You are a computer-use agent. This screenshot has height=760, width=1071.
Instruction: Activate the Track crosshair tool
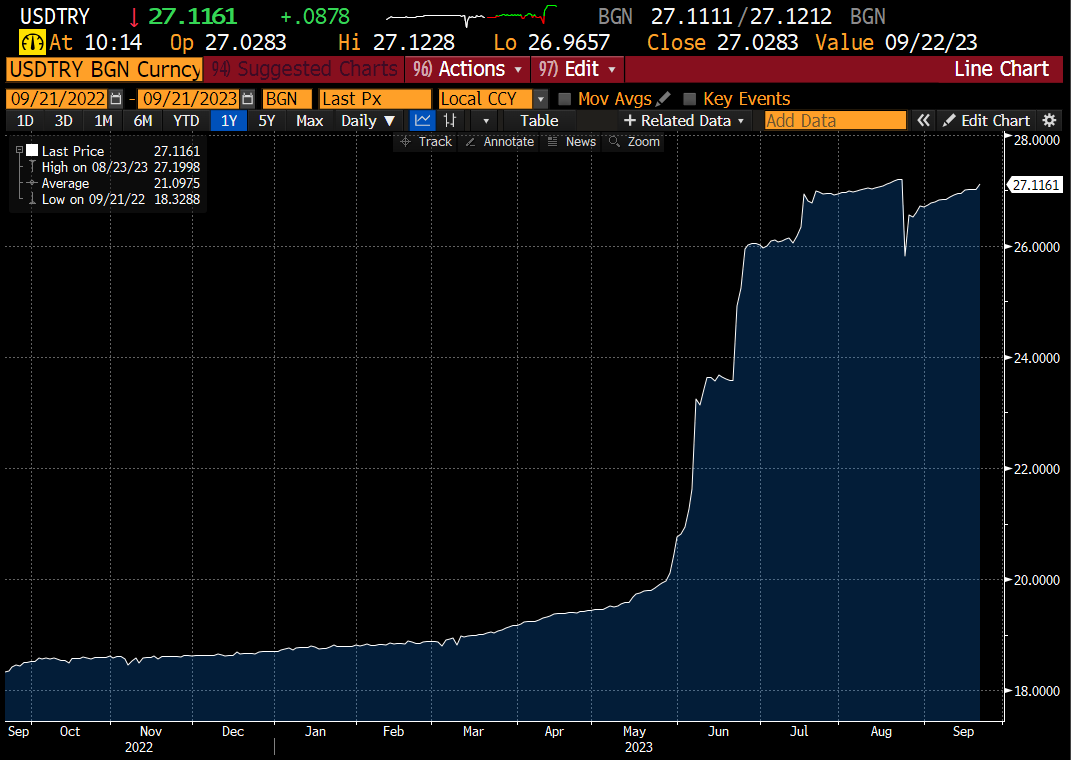pos(426,141)
